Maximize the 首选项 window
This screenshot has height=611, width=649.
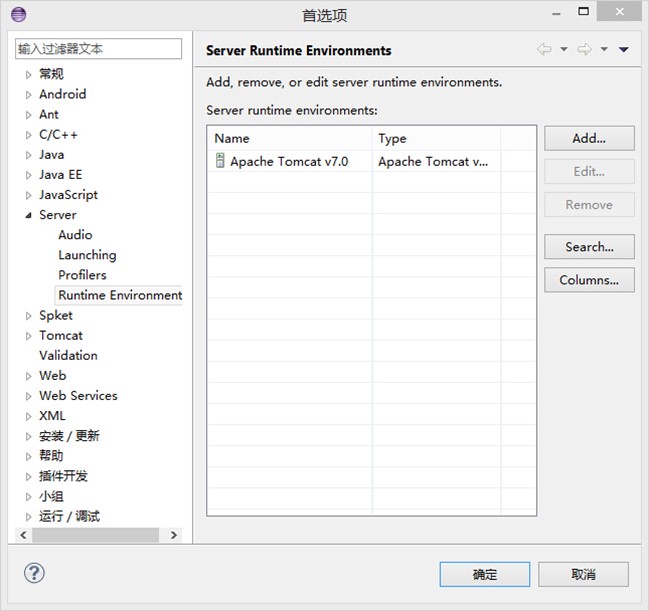tap(584, 12)
